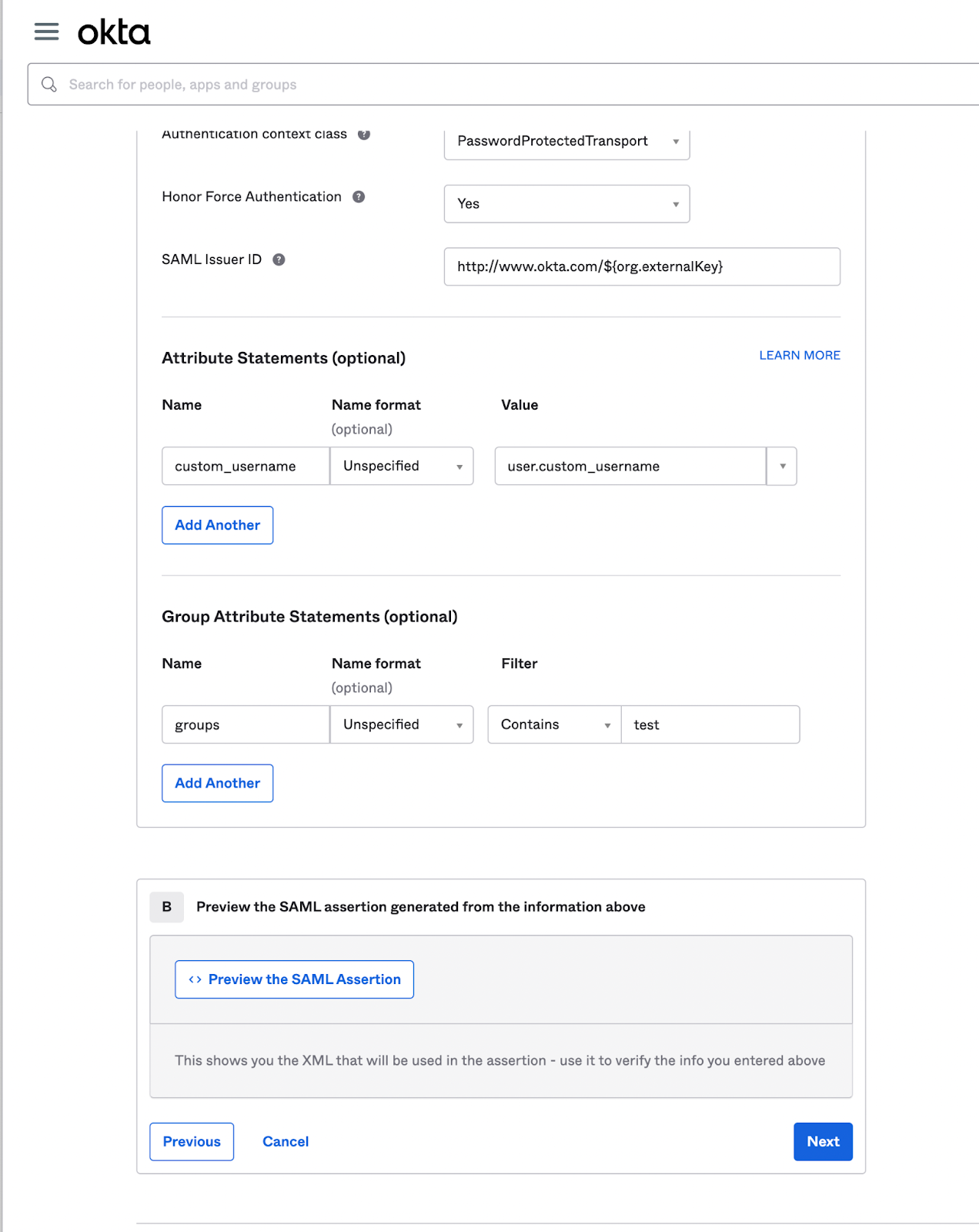Image resolution: width=979 pixels, height=1232 pixels.
Task: Click the search magnifier icon
Action: [x=49, y=84]
